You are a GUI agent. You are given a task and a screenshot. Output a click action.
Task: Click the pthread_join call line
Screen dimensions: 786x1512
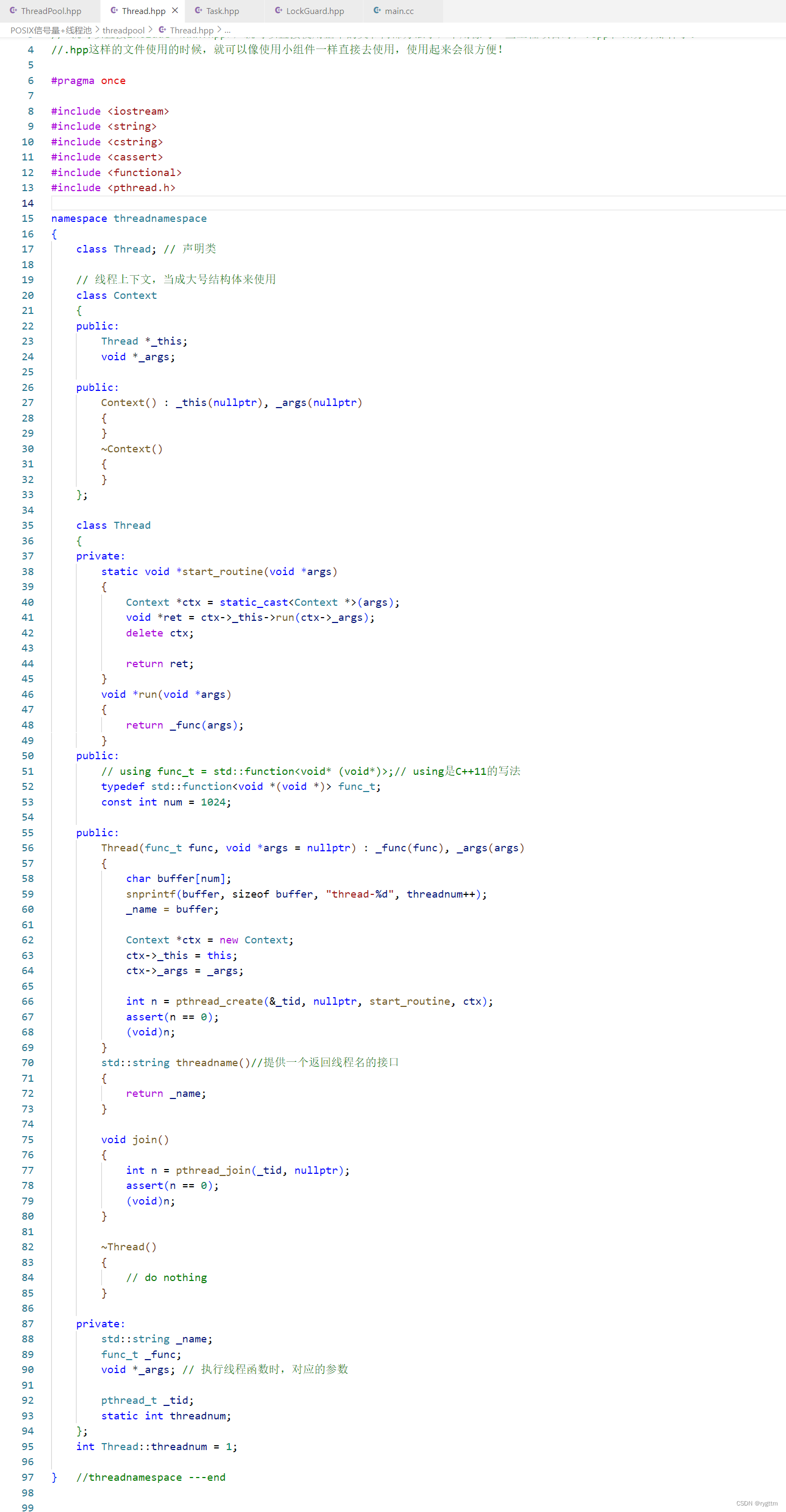[x=238, y=1171]
